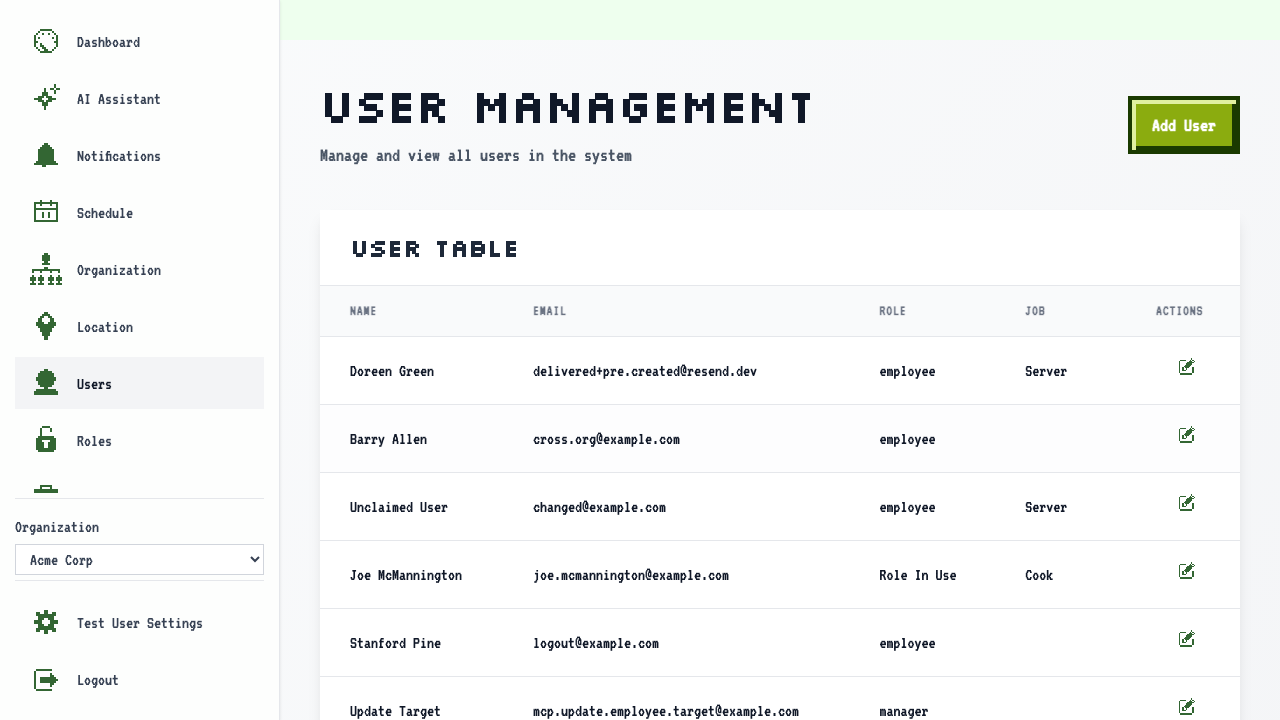
Task: Click the NAME column header
Action: click(363, 311)
